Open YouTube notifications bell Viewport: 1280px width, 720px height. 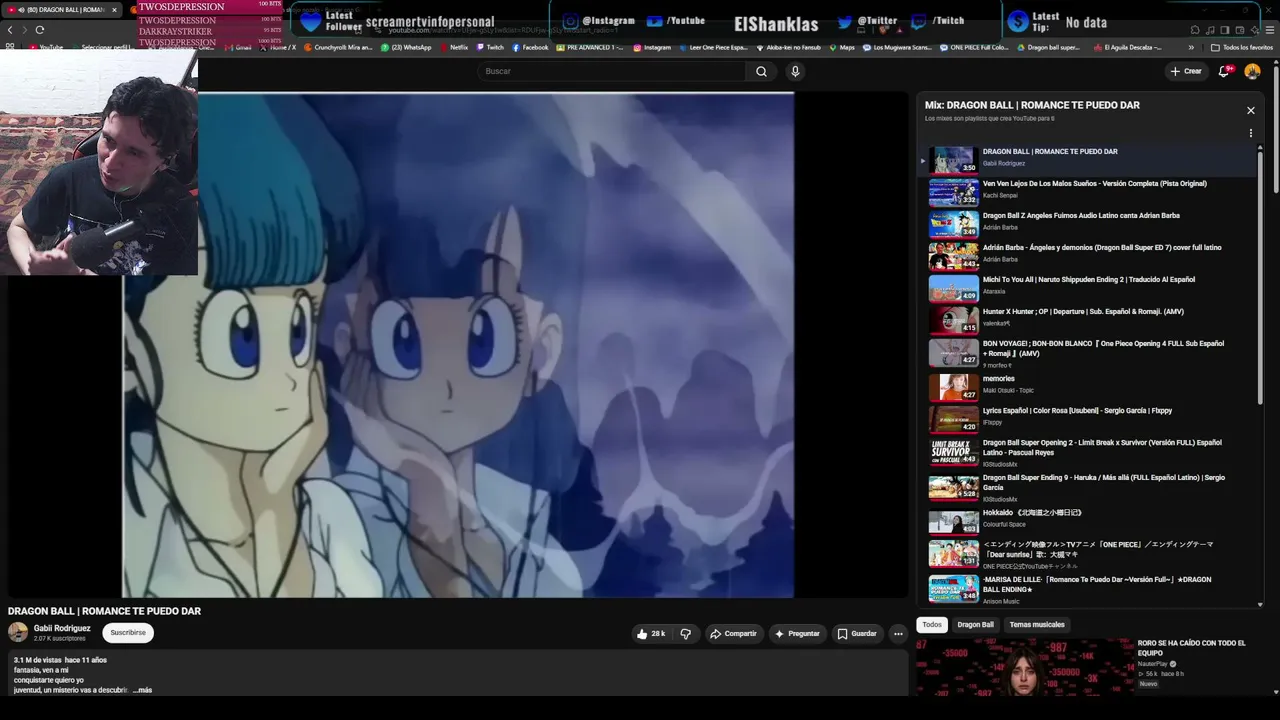click(x=1224, y=71)
